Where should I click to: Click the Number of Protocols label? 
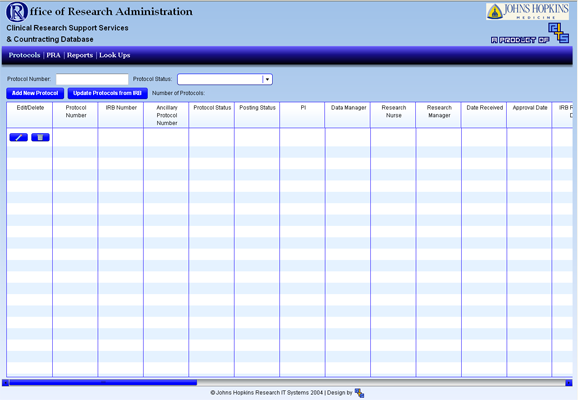[x=178, y=93]
